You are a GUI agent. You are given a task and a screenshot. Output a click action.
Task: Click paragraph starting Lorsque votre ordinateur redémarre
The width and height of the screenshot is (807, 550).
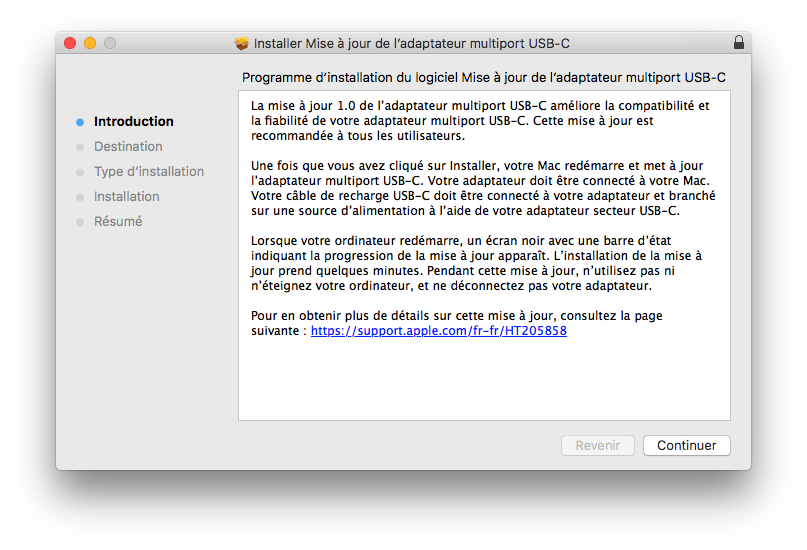[476, 263]
